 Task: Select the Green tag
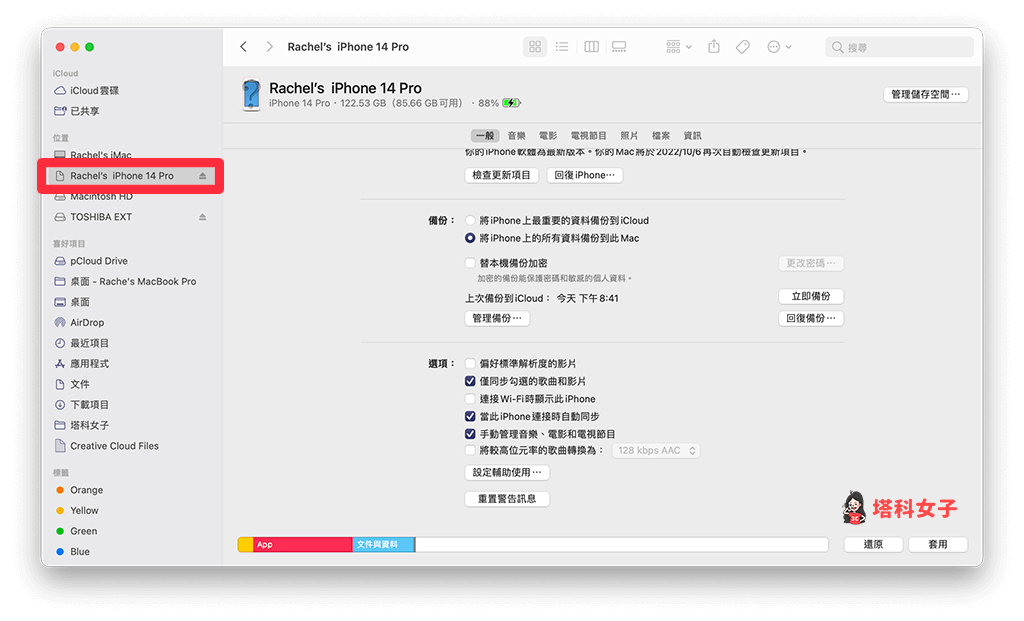click(84, 531)
